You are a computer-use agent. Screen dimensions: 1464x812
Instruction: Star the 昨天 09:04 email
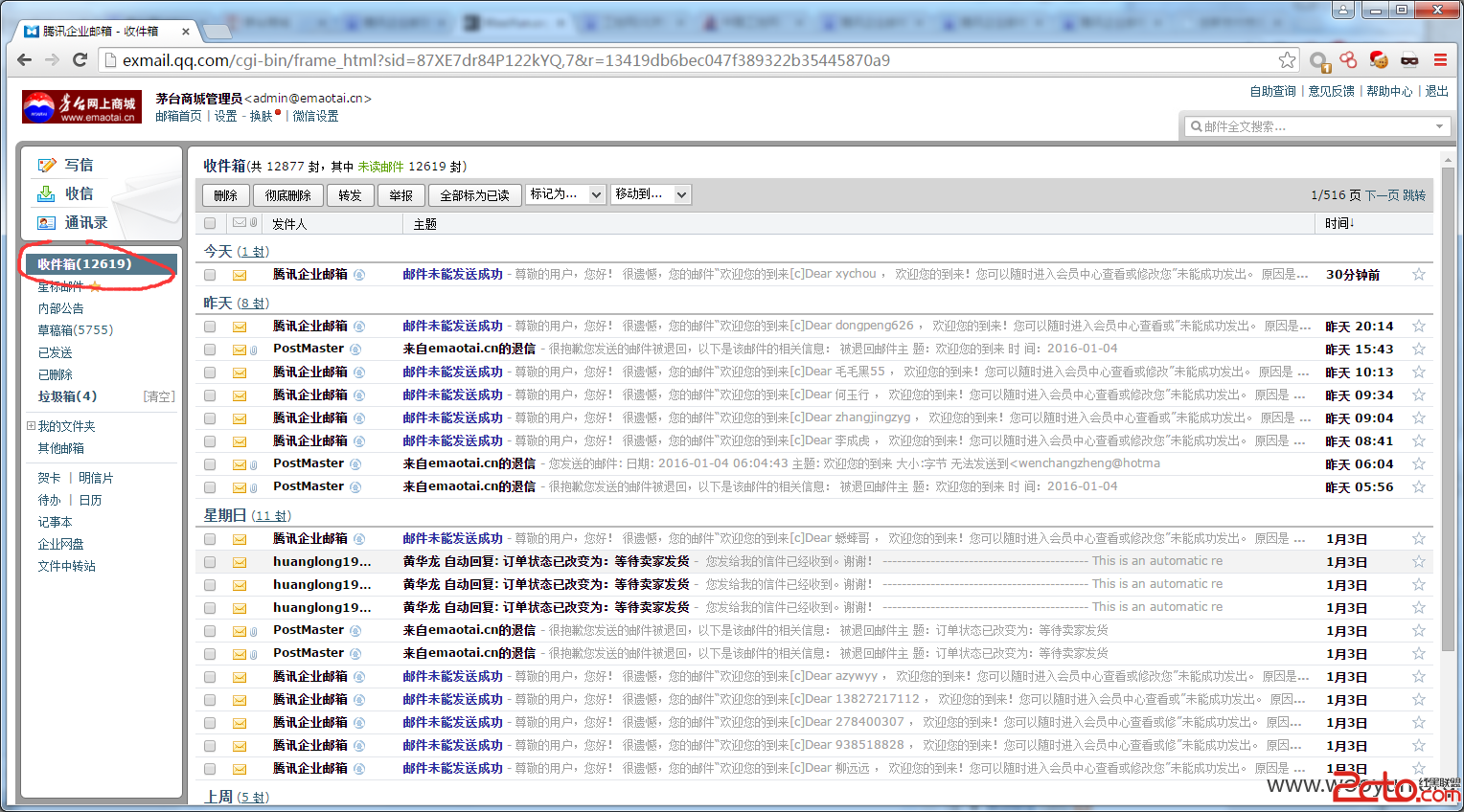1419,417
